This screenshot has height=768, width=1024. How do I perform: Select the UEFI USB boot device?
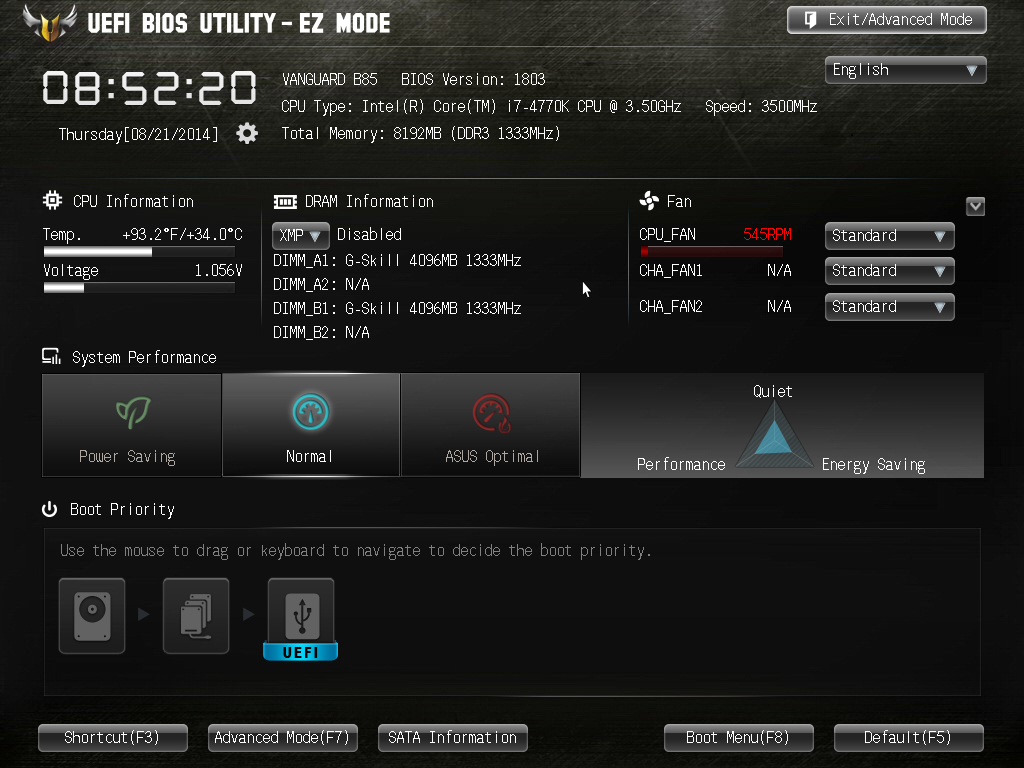(x=301, y=619)
